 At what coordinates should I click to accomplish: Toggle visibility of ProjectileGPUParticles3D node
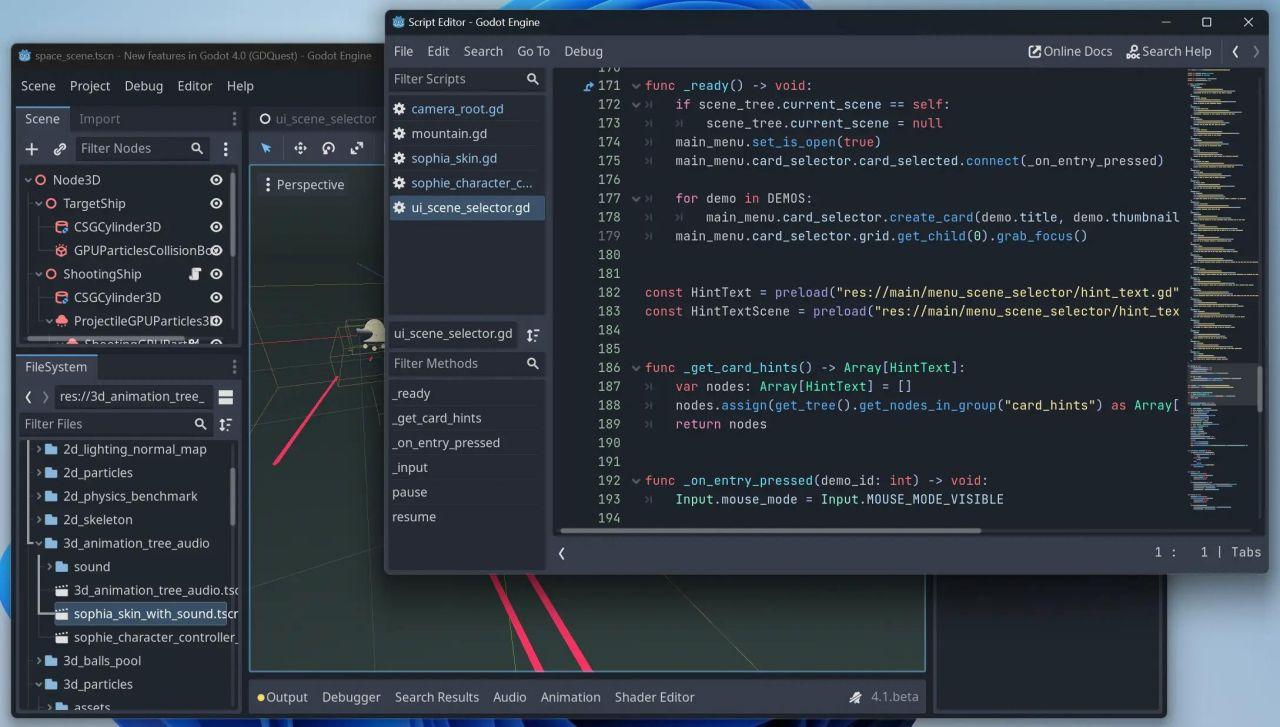point(216,321)
